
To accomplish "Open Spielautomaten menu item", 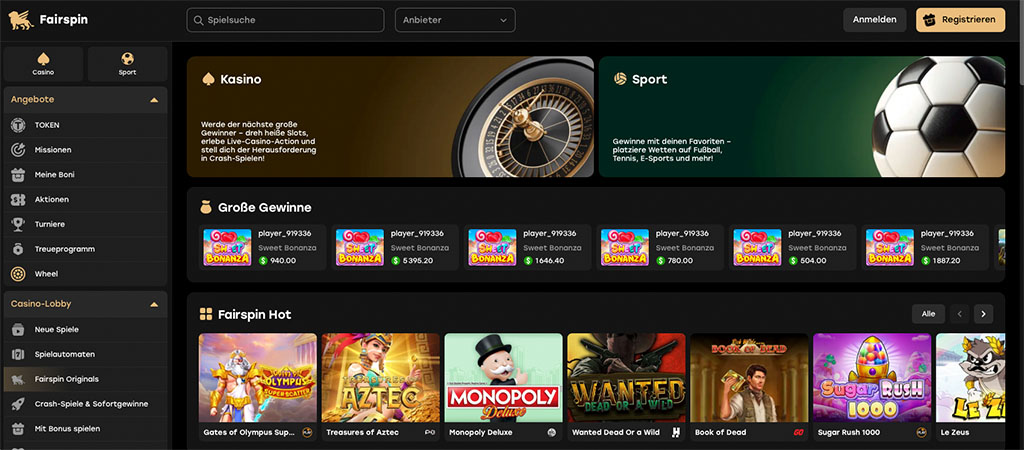I will coord(86,354).
